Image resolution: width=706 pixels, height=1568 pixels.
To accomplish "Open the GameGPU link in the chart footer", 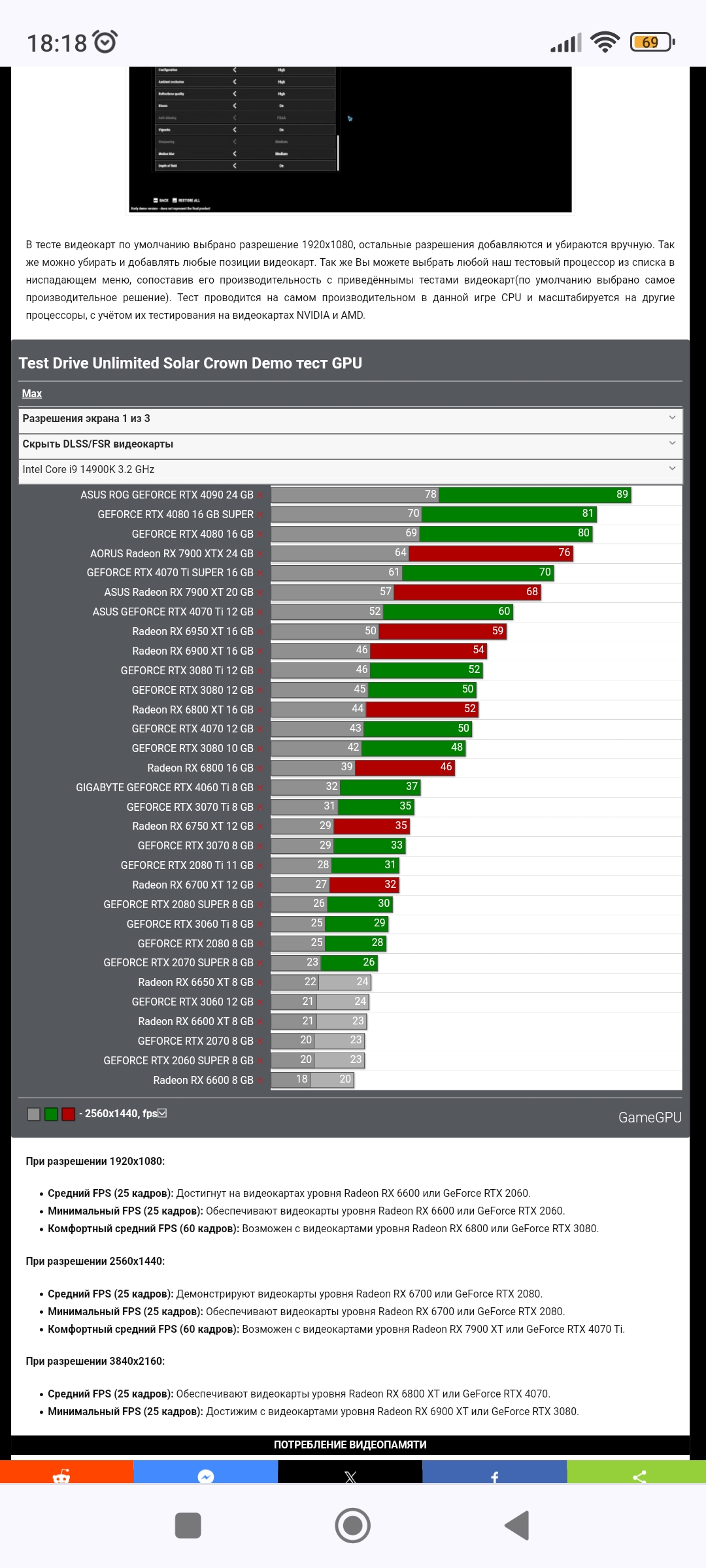I will (x=650, y=1117).
